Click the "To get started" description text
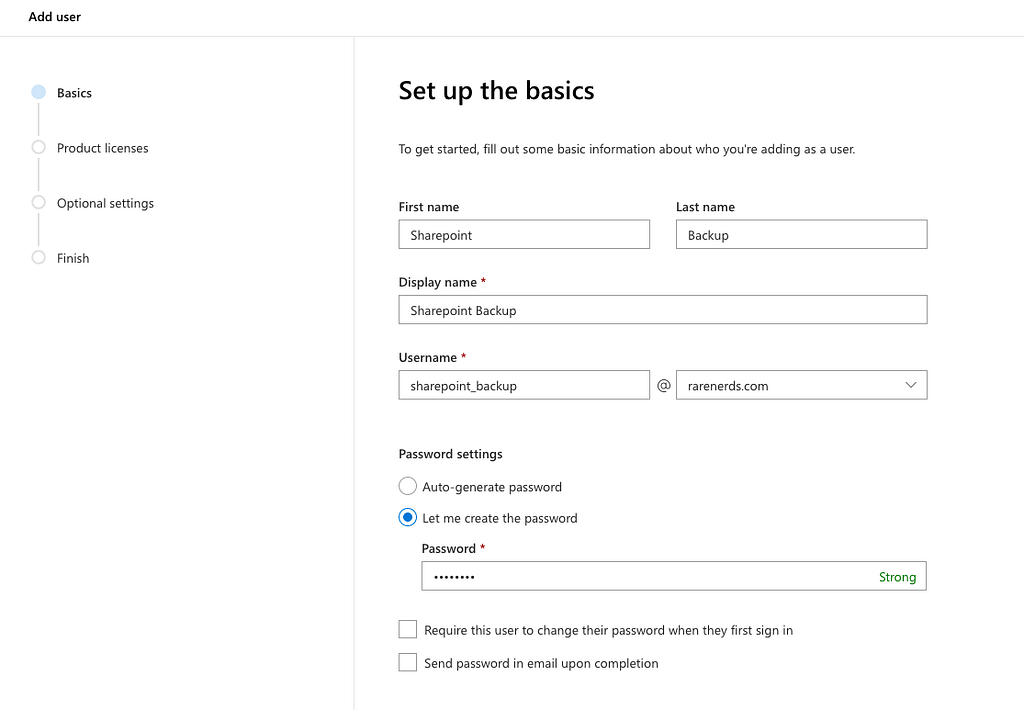Viewport: 1024px width, 710px height. pos(627,150)
